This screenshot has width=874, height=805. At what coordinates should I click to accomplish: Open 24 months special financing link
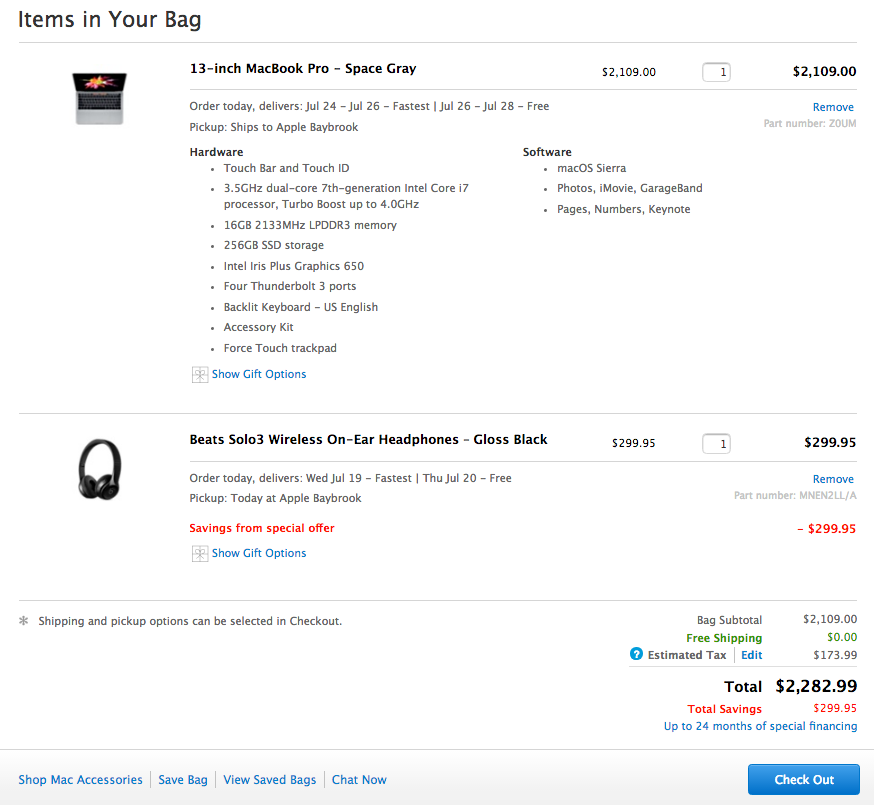coord(760,726)
